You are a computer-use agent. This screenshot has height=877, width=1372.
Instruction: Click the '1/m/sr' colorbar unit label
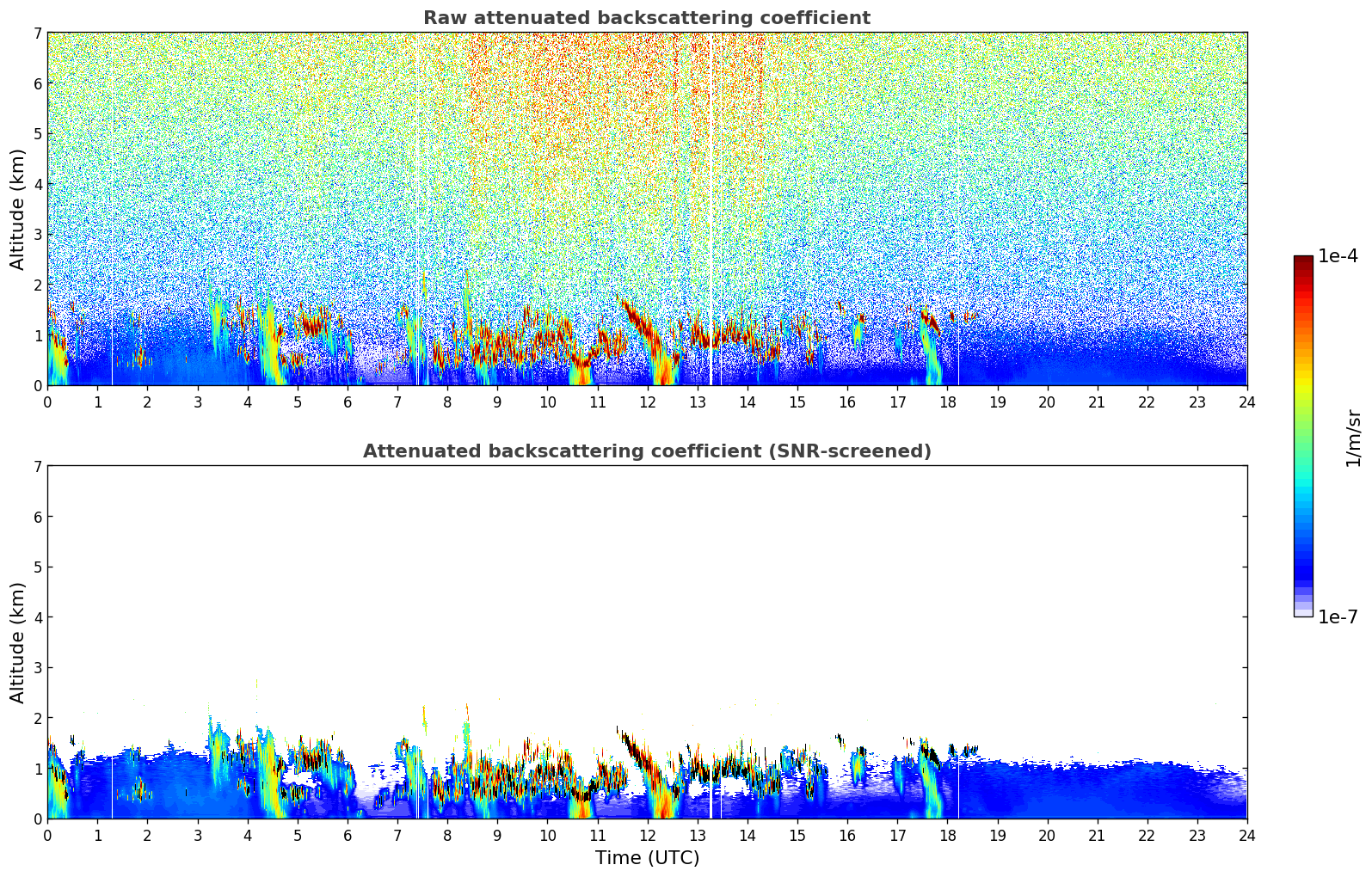point(1353,437)
